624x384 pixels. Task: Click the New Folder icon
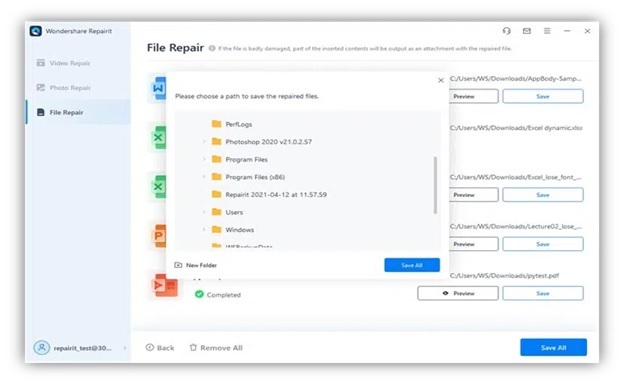click(178, 265)
